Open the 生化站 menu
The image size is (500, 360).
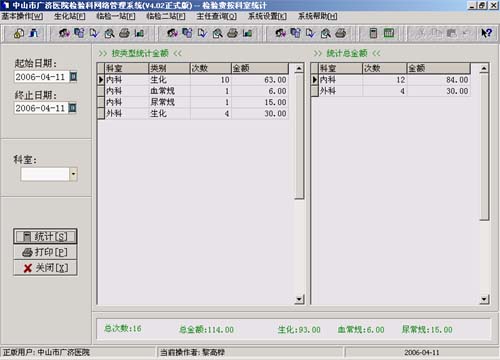tap(70, 16)
